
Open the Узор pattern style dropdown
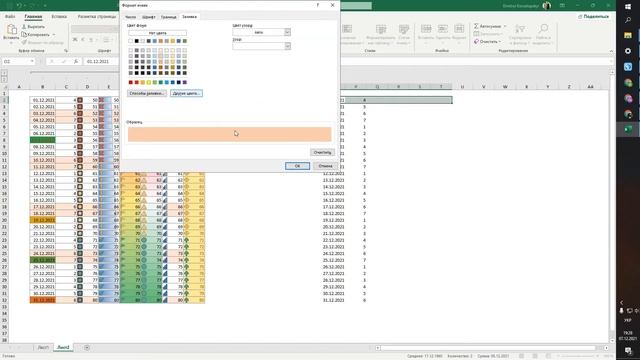pyautogui.click(x=287, y=46)
